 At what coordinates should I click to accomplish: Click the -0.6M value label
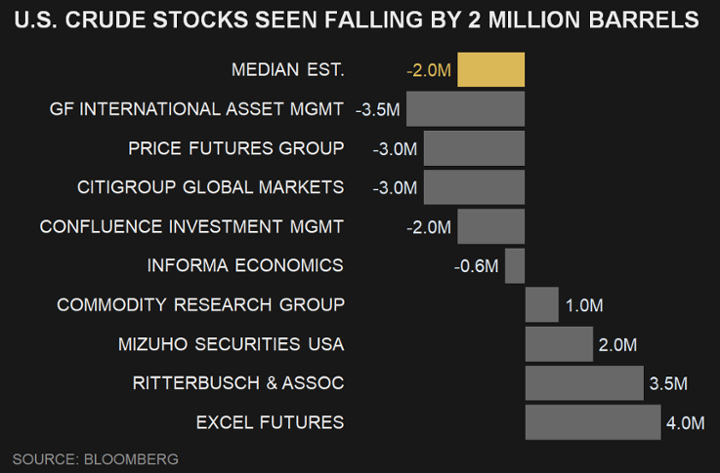pos(476,266)
